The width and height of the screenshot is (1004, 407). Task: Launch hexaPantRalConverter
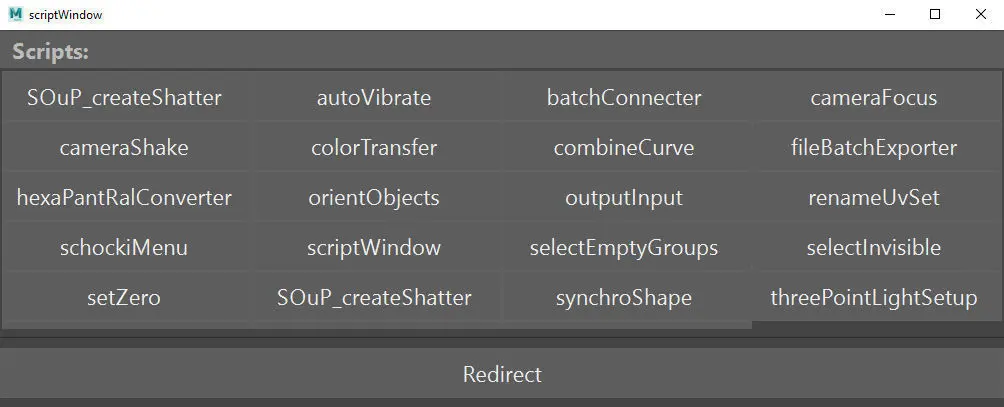pyautogui.click(x=124, y=198)
